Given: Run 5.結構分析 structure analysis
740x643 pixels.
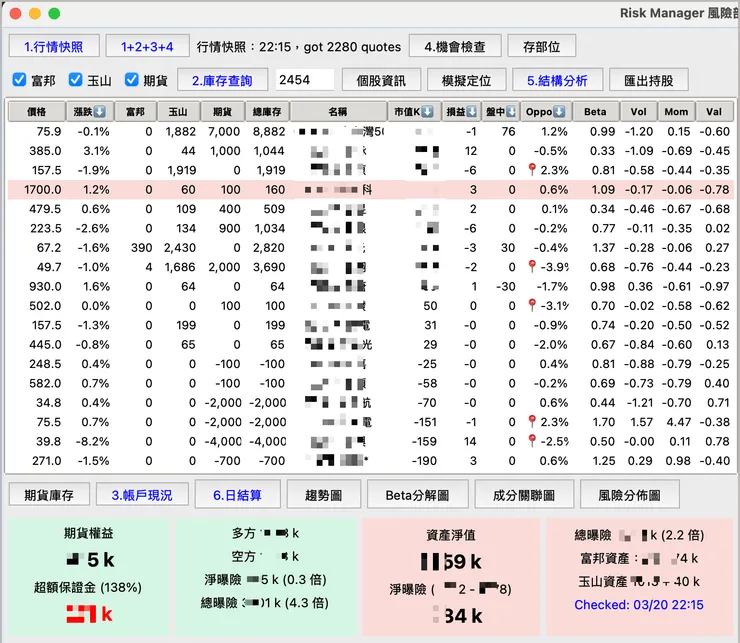Looking at the screenshot, I should click(557, 80).
